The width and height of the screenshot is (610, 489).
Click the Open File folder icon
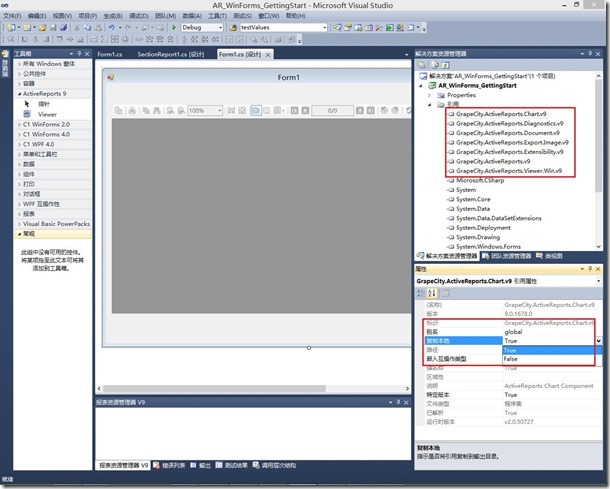pyautogui.click(x=42, y=28)
